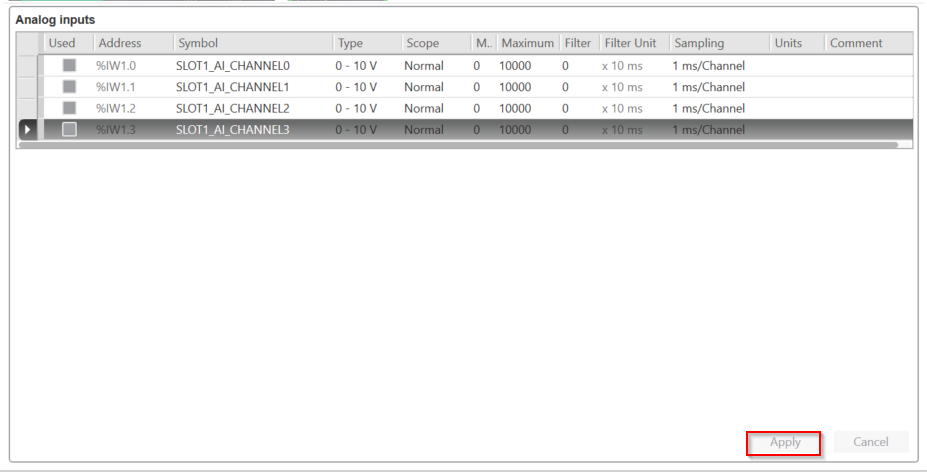
Task: Click the Maximum column header
Action: pos(527,43)
